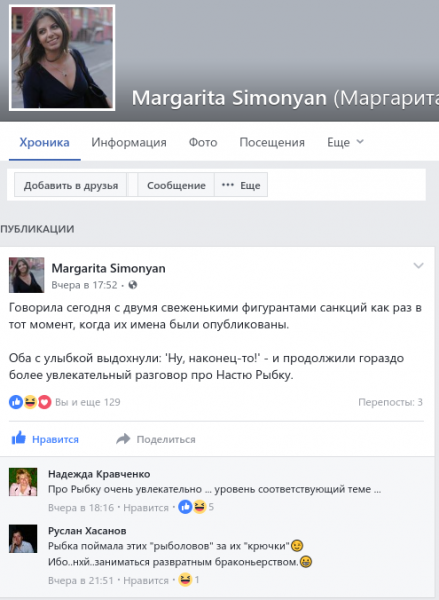Viewport: 439px width, 600px height.
Task: Click the like reaction on Надежда Кравченко's comment
Action: pyautogui.click(x=185, y=507)
